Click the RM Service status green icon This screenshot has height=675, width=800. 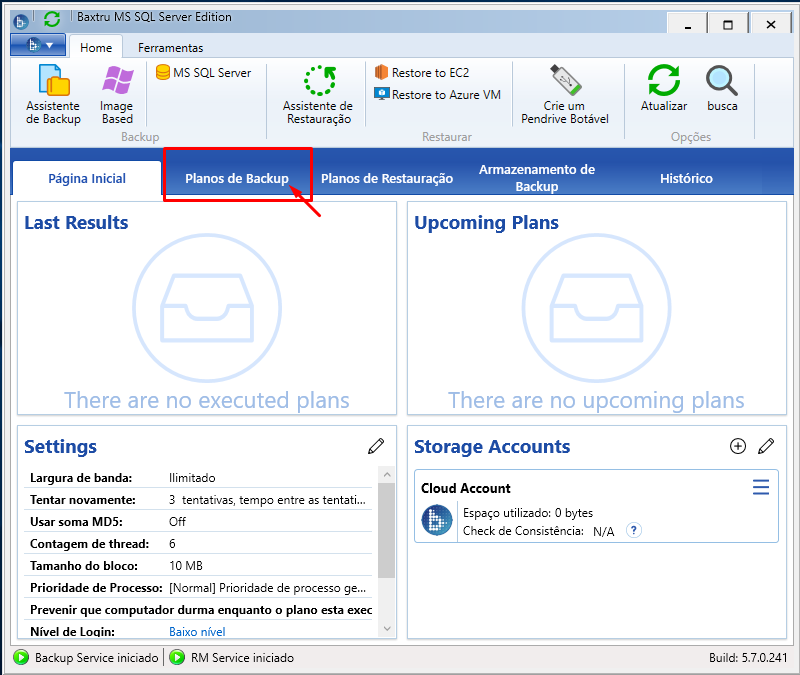tap(177, 657)
